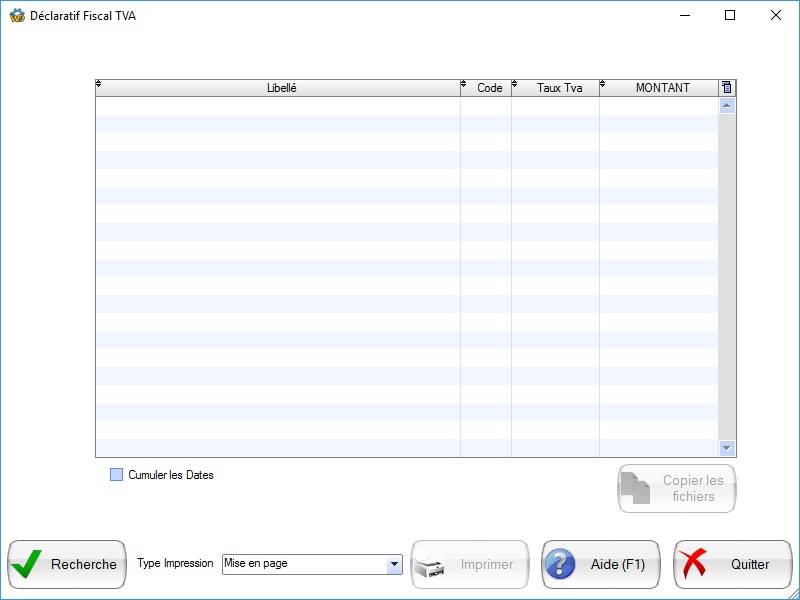This screenshot has width=800, height=600.
Task: Click the documents icon on Copier les fichiers
Action: point(636,488)
